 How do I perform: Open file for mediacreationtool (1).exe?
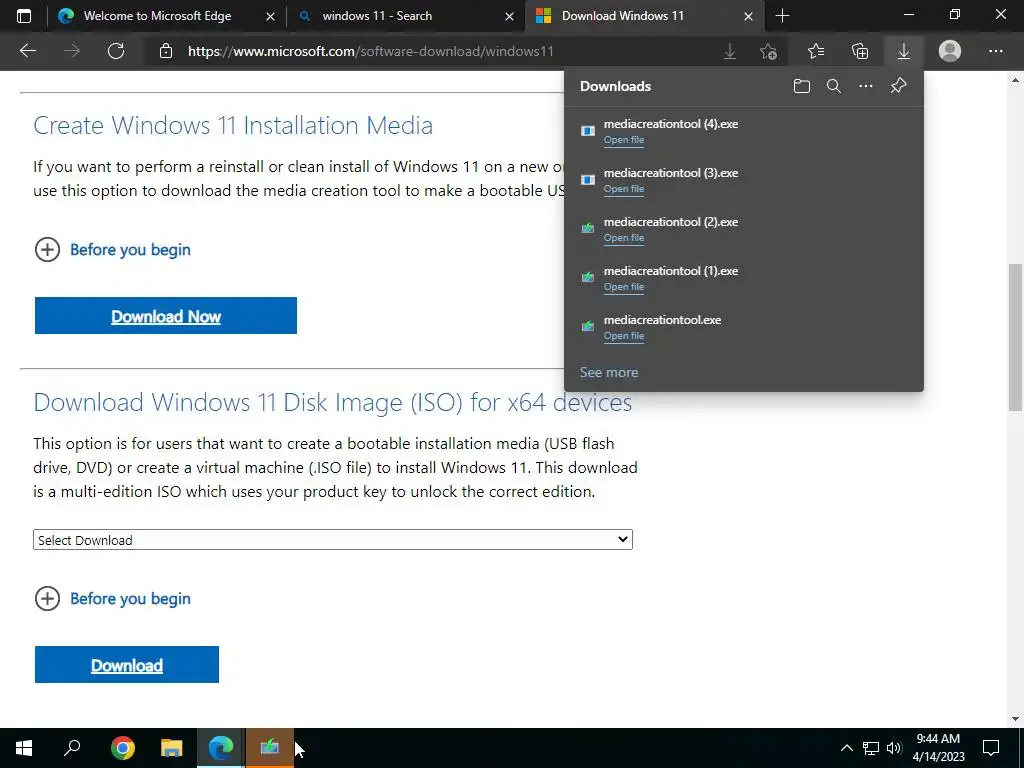624,287
